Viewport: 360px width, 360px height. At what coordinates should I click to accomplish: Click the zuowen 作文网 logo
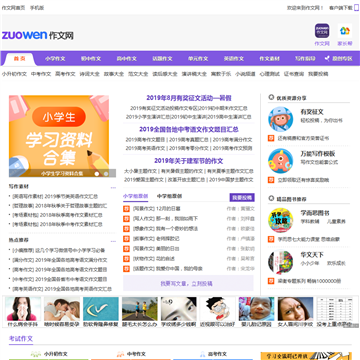tap(38, 35)
